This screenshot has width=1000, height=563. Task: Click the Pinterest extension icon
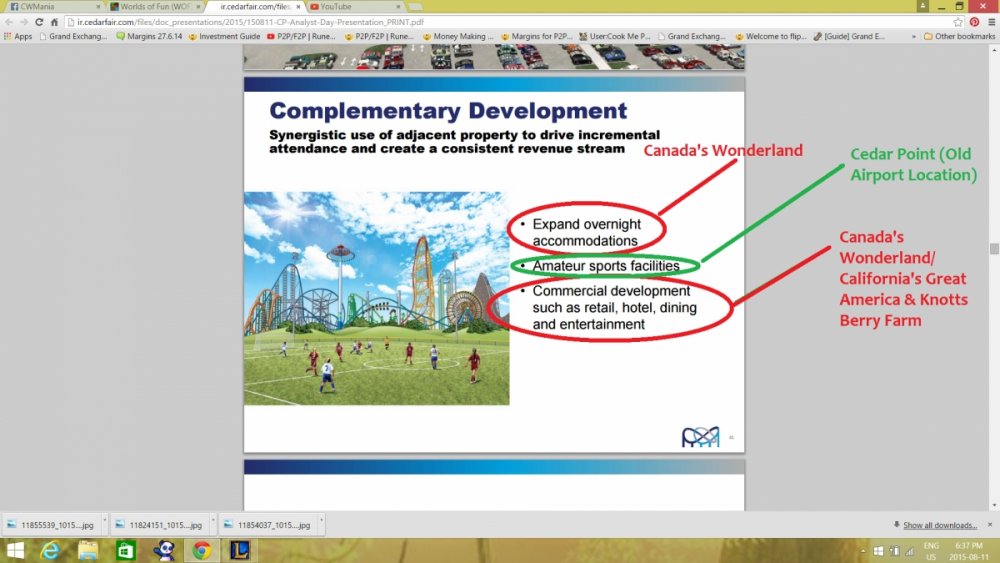pos(974,21)
